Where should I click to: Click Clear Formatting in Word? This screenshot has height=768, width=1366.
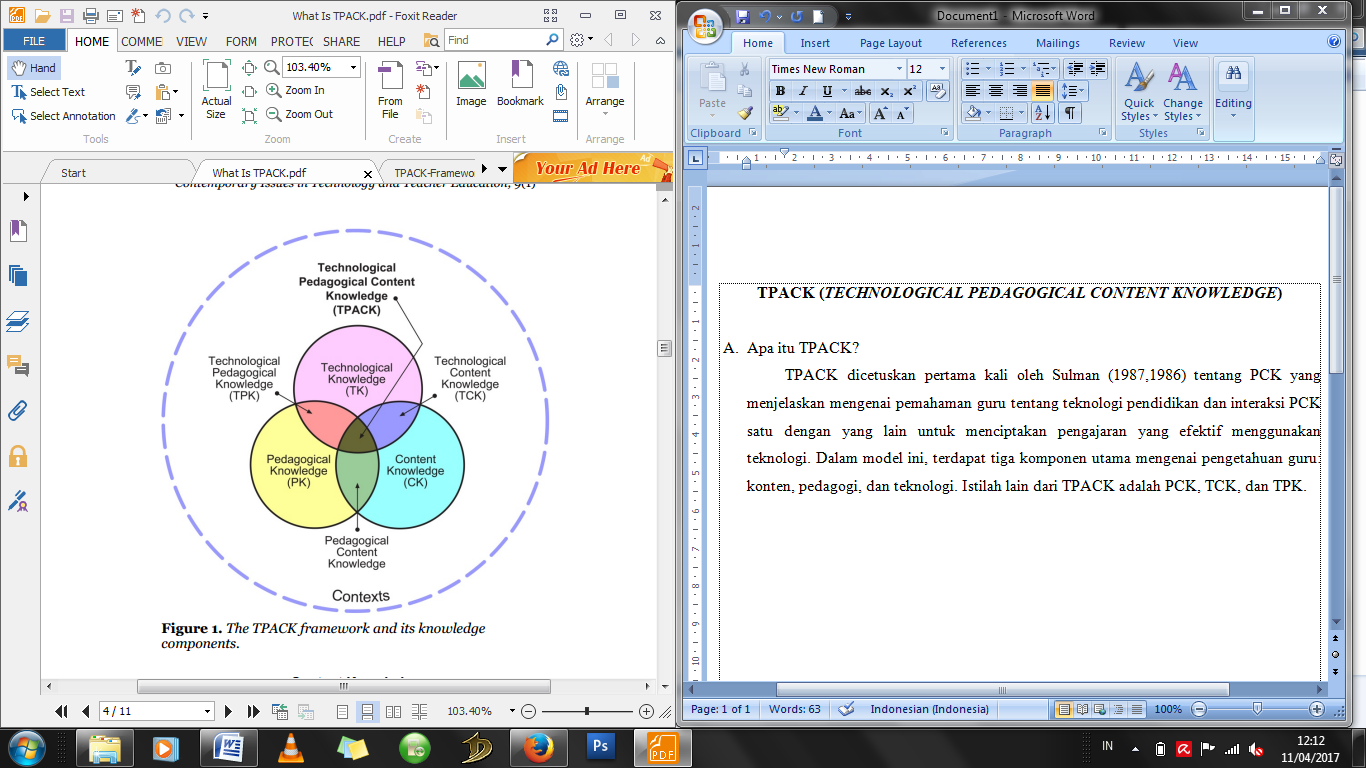pyautogui.click(x=938, y=91)
